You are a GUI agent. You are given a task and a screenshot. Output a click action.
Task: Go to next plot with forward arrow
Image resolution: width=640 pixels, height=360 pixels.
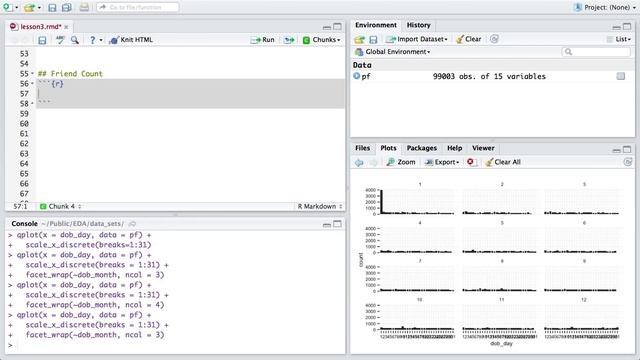point(373,162)
